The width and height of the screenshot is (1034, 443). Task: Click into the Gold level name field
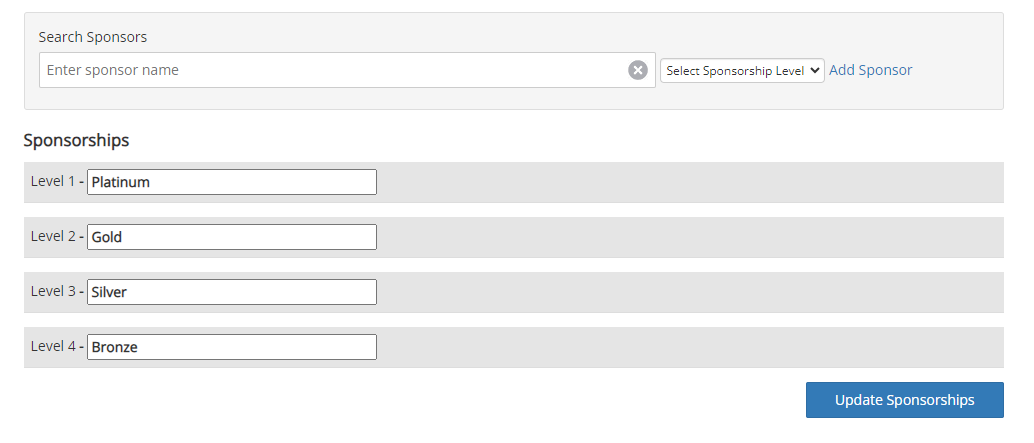pos(231,237)
